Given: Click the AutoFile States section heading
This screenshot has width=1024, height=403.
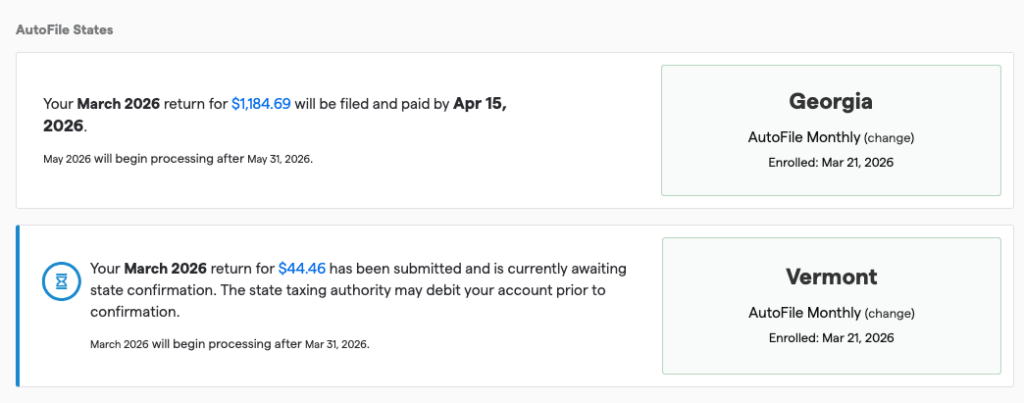Looking at the screenshot, I should point(65,30).
